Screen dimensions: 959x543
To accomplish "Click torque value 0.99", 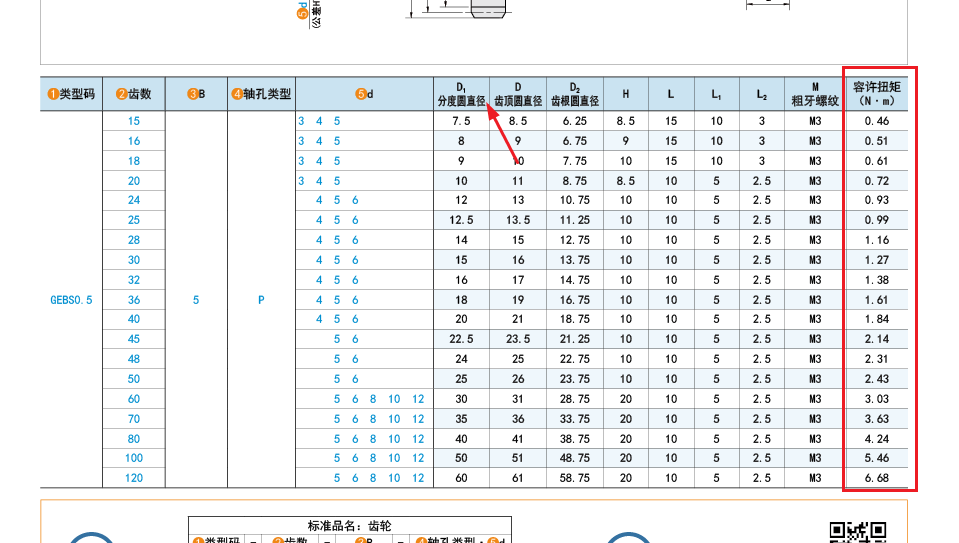I will point(877,220).
